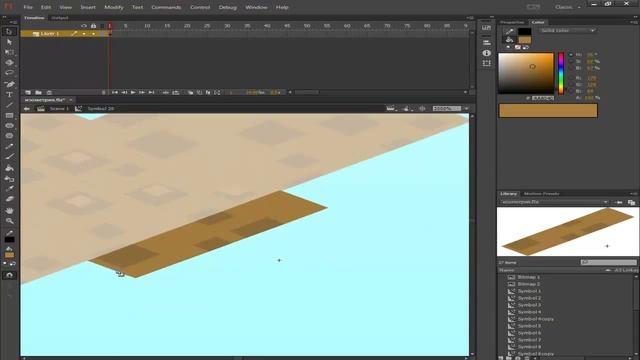Image resolution: width=640 pixels, height=360 pixels.
Task: Select the Text tool
Action: tap(9, 95)
